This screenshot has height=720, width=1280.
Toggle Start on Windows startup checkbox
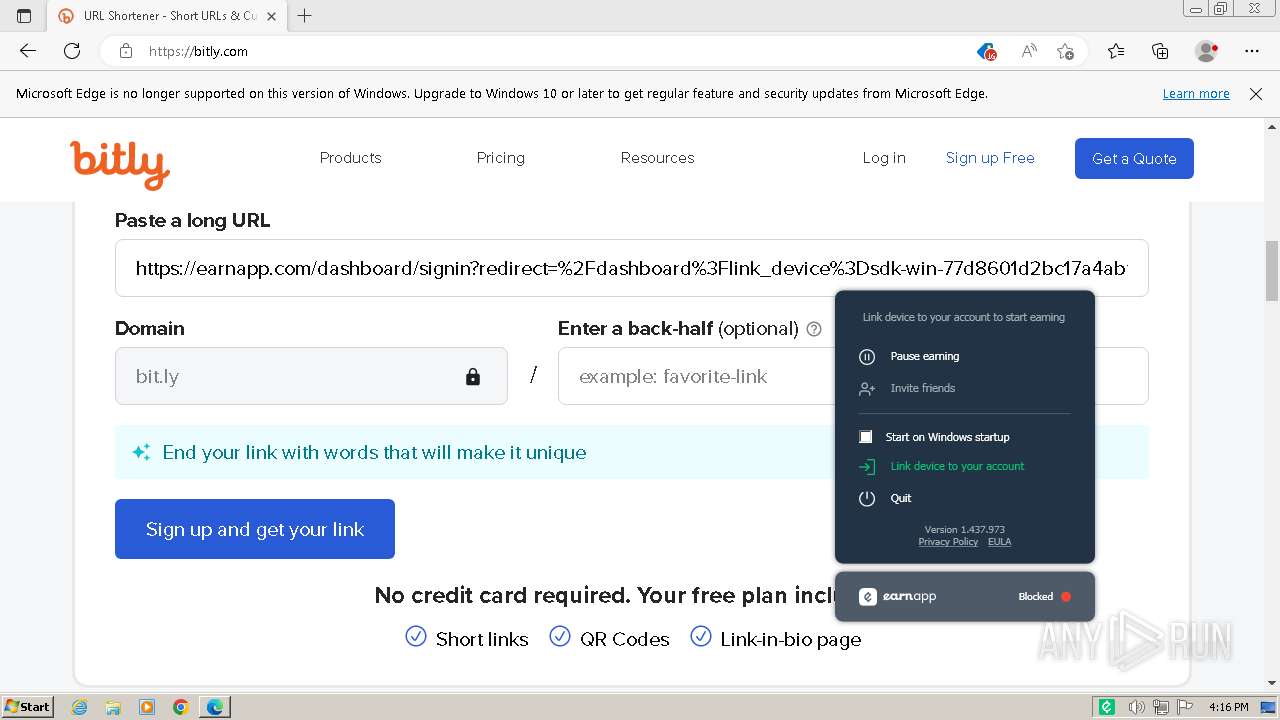pyautogui.click(x=866, y=437)
